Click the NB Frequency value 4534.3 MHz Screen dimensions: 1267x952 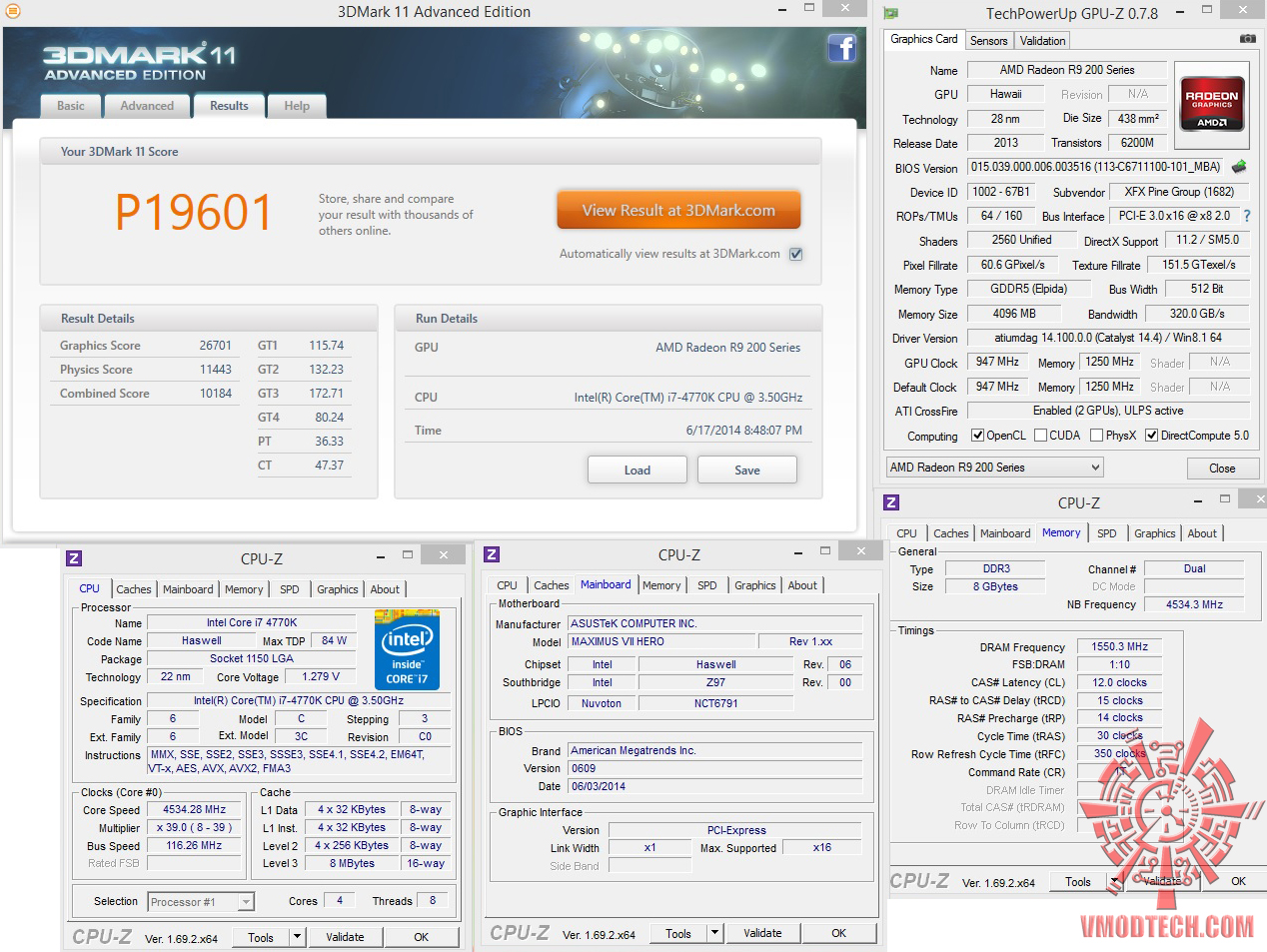[1194, 604]
